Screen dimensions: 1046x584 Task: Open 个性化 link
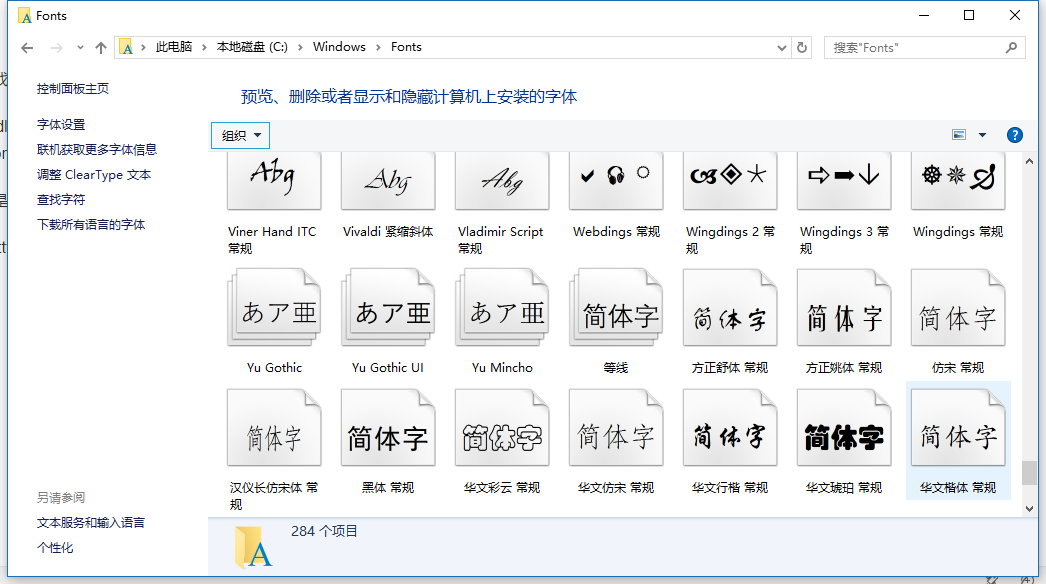(55, 548)
